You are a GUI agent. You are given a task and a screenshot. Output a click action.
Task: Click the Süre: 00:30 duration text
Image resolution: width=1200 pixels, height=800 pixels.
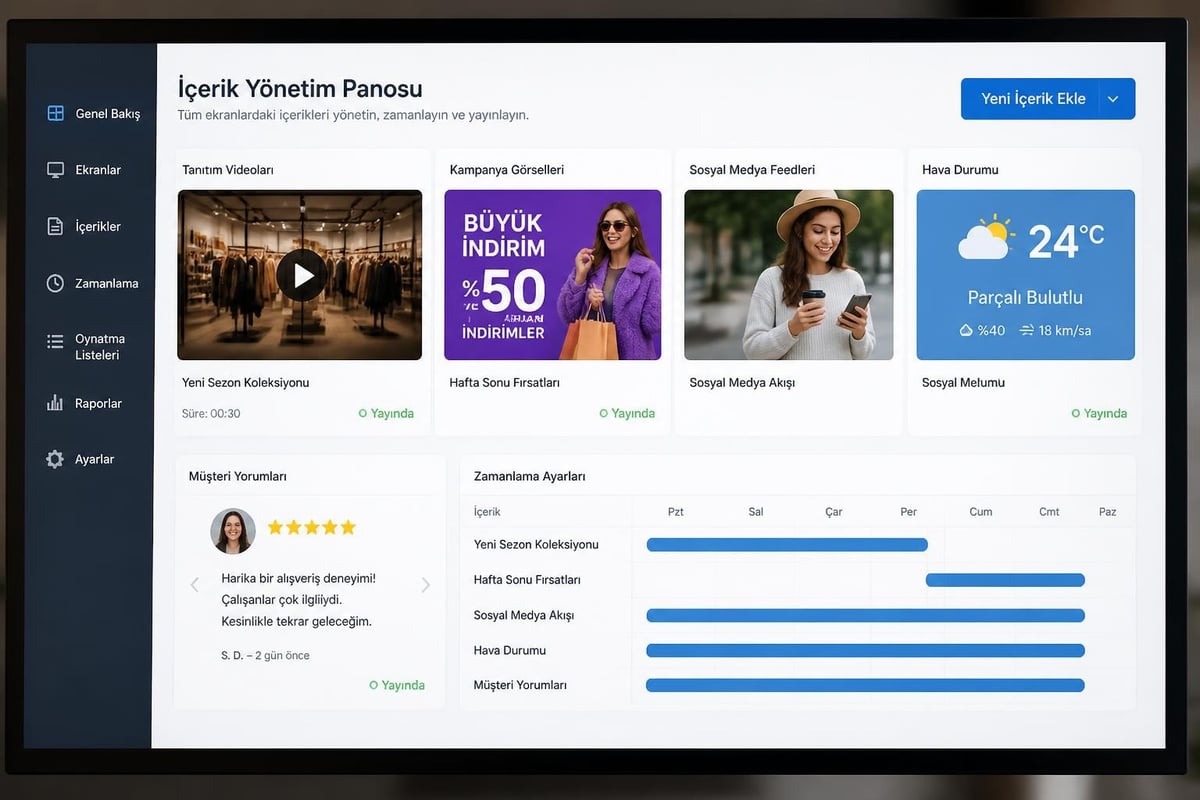point(211,413)
